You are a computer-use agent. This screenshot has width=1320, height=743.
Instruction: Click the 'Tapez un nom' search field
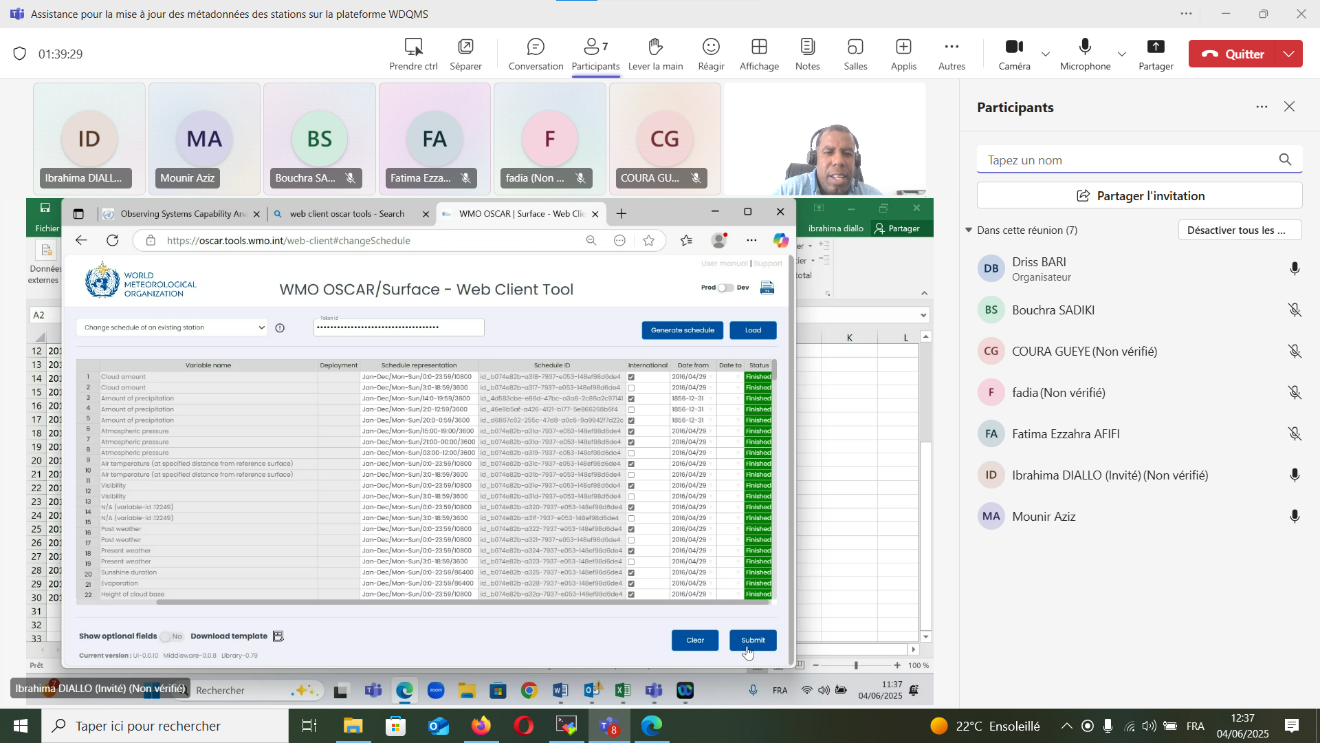1128,160
